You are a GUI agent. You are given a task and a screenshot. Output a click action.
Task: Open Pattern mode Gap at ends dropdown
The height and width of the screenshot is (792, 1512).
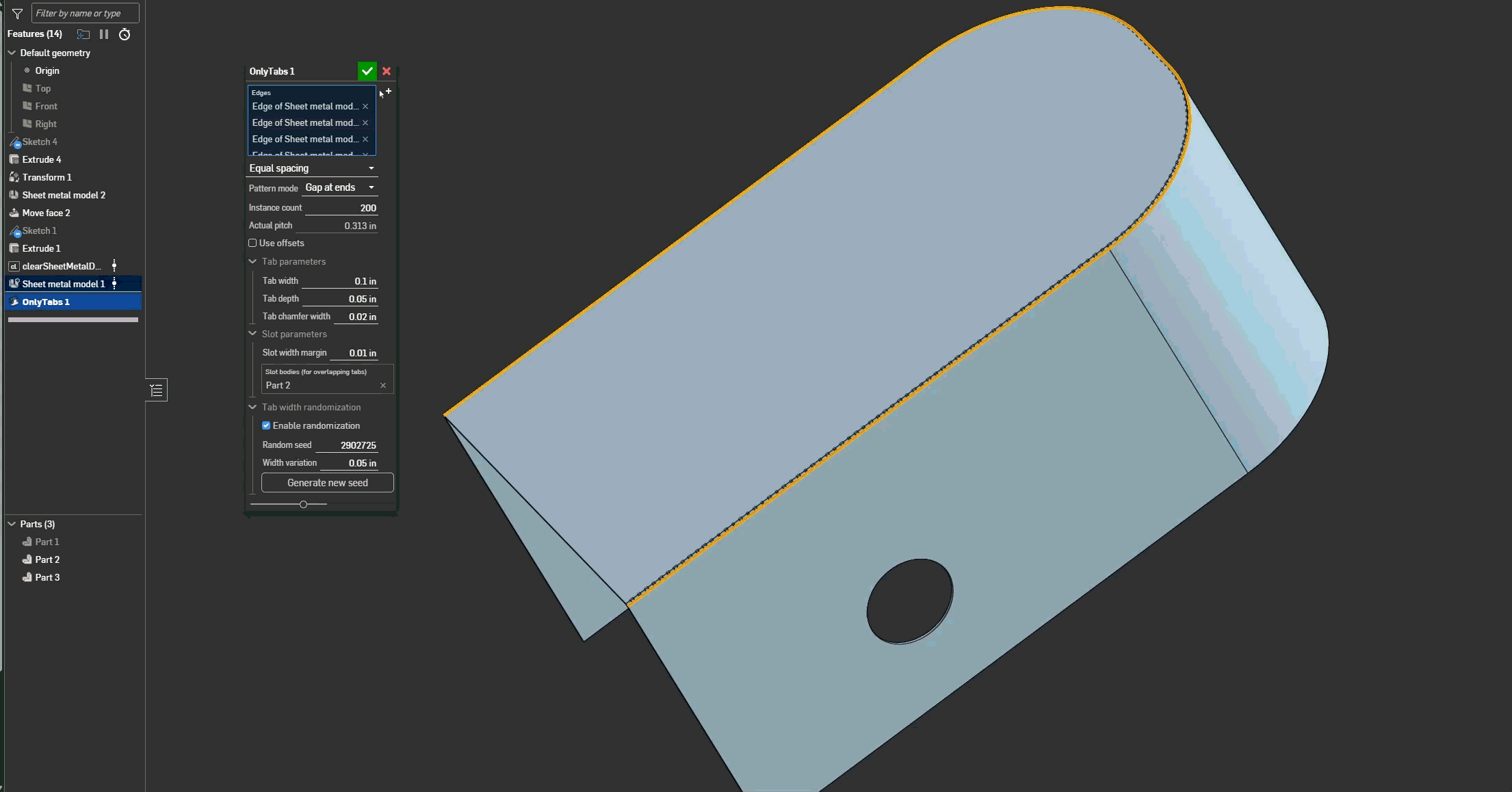click(x=340, y=187)
